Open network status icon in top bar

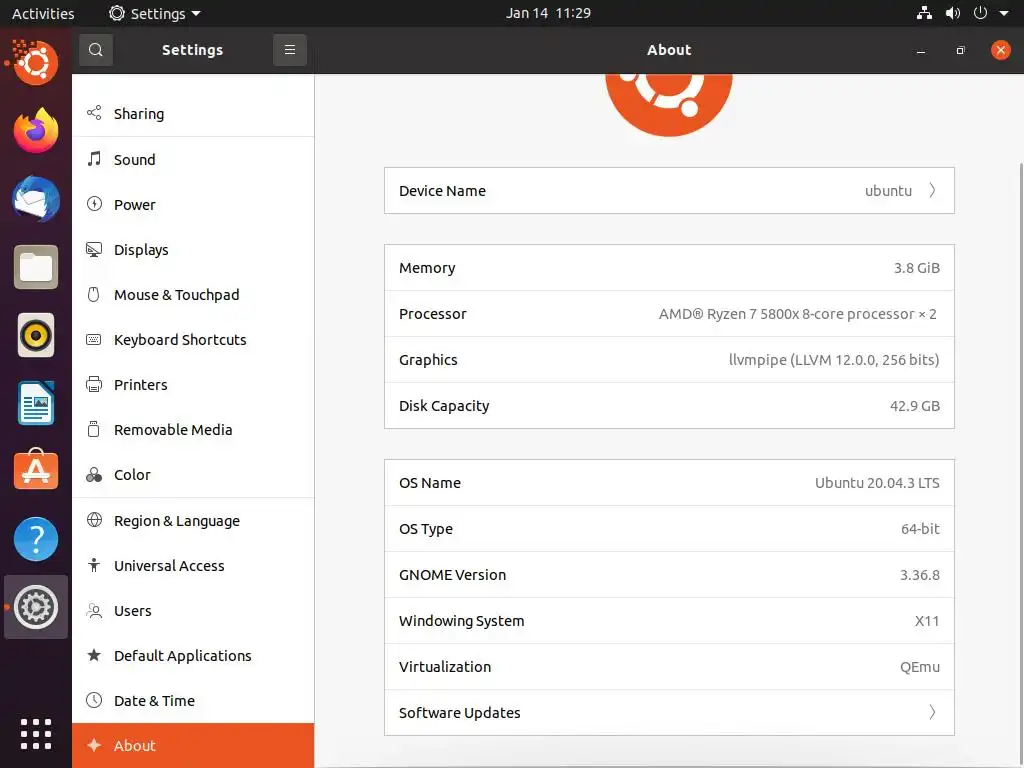tap(924, 13)
